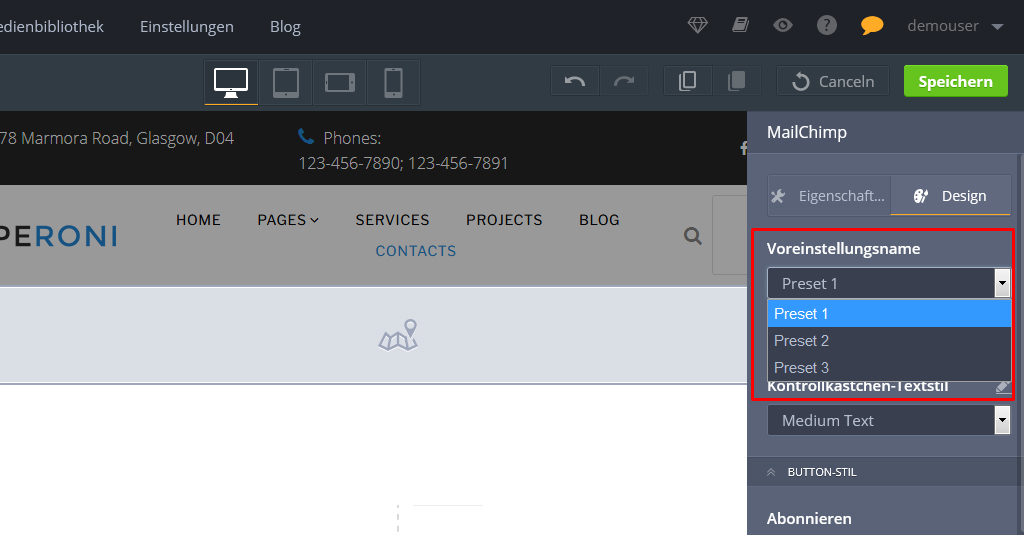This screenshot has height=535, width=1024.
Task: Switch to landscape tablet preview
Action: [x=340, y=82]
